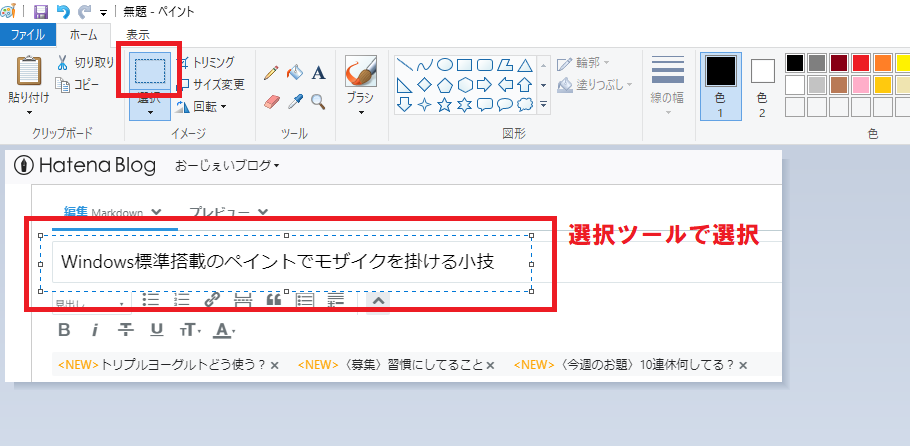Open the サイズ変更 dialog
This screenshot has width=910, height=446.
210,85
